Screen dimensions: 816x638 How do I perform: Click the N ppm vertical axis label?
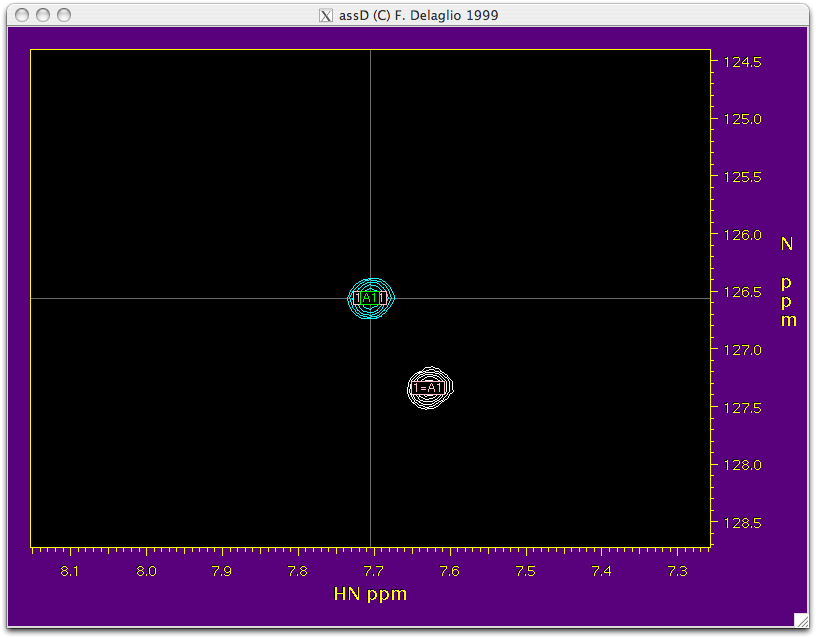click(789, 282)
